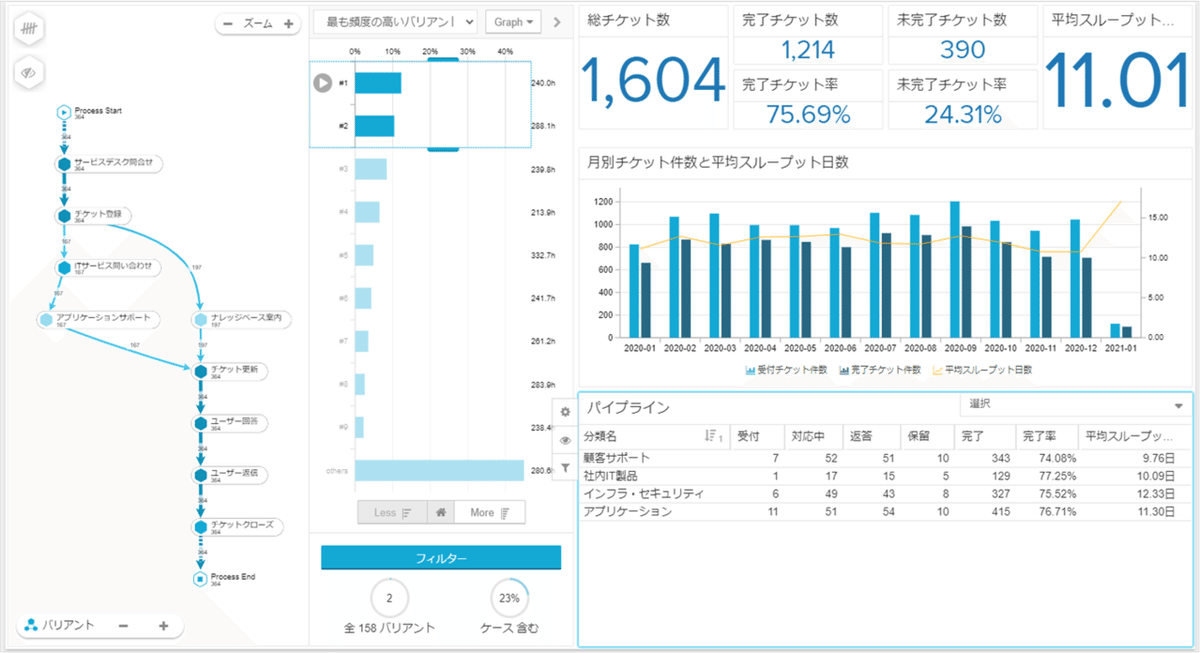Image resolution: width=1200 pixels, height=653 pixels.
Task: Select the ITサービス問い合わせ node
Action: tap(108, 267)
